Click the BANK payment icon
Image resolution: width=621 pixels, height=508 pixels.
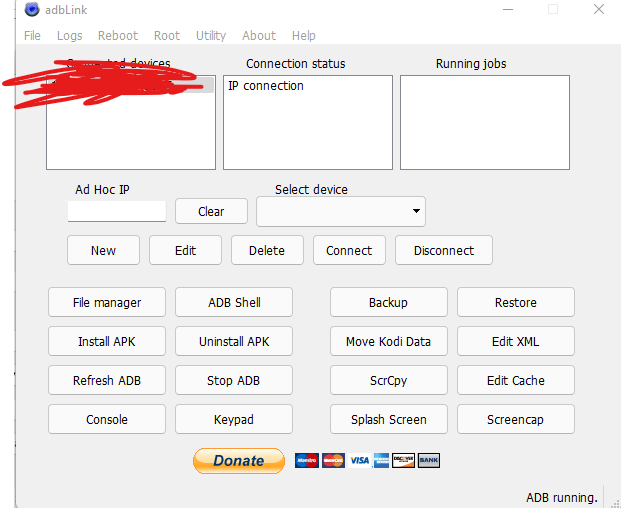pyautogui.click(x=429, y=460)
